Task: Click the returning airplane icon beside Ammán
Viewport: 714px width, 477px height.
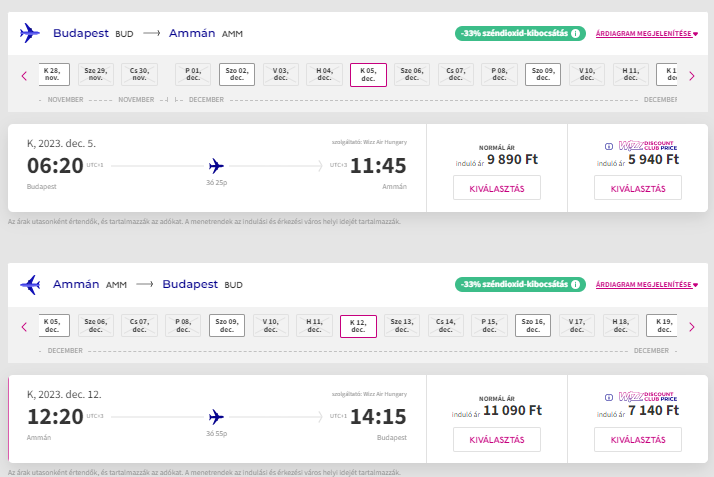Action: (x=30, y=284)
